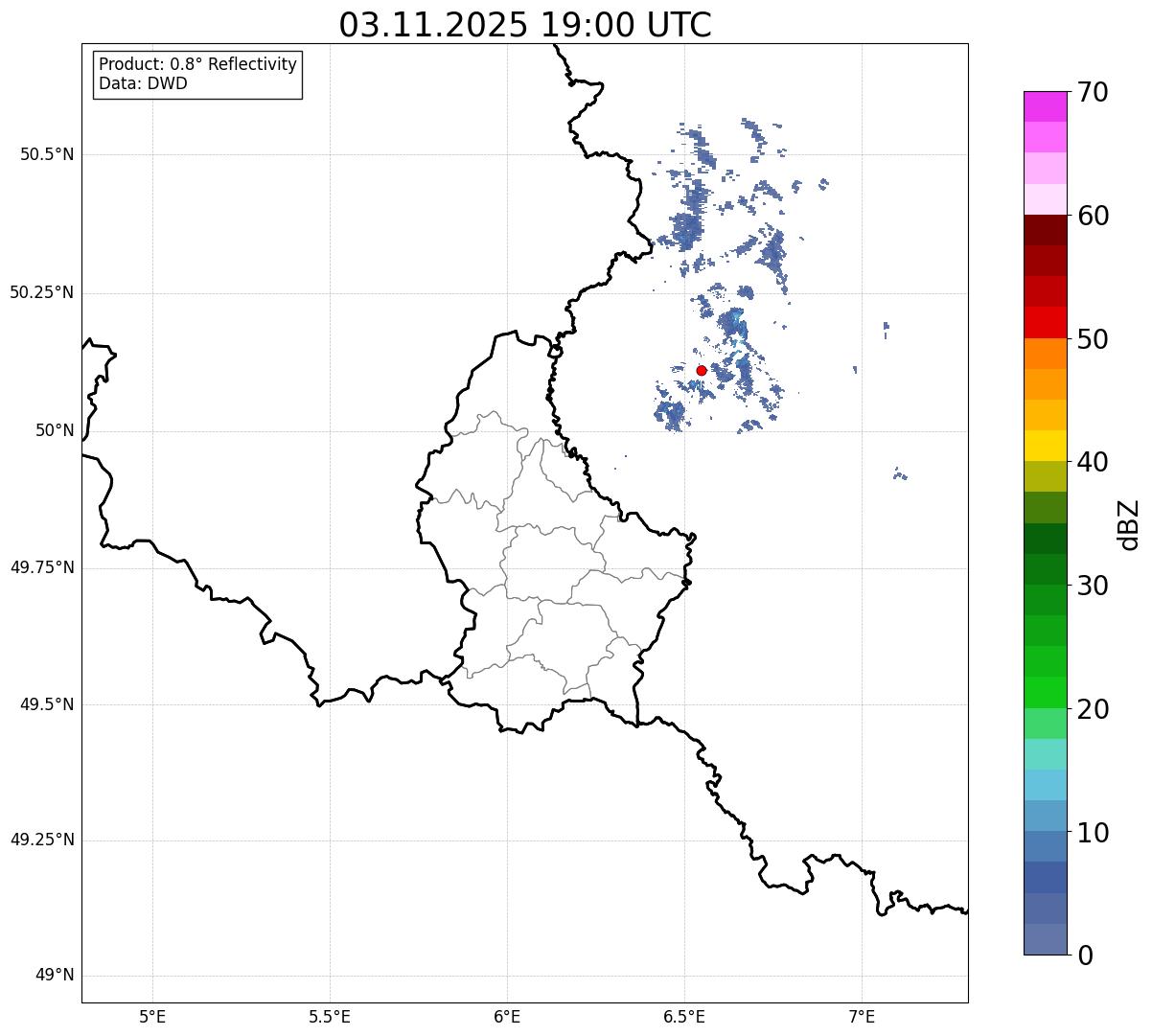
Task: Click the bright green swatch just above 20
Action: [1046, 693]
